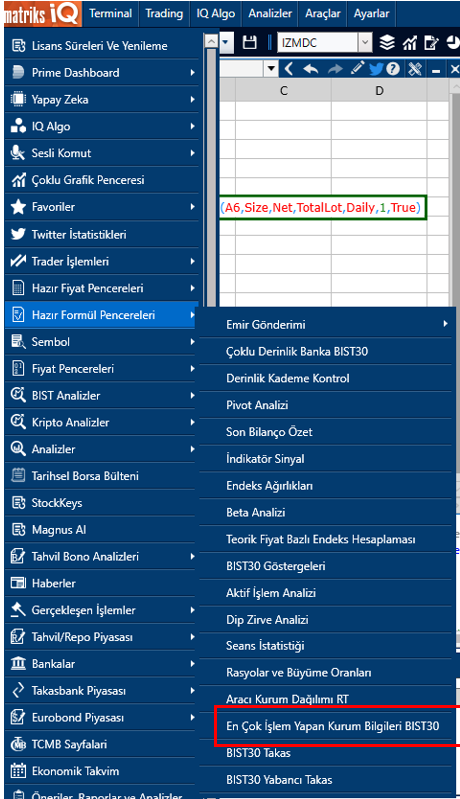460x799 pixels.
Task: Click the Sesli Komut microphone icon
Action: (18, 153)
